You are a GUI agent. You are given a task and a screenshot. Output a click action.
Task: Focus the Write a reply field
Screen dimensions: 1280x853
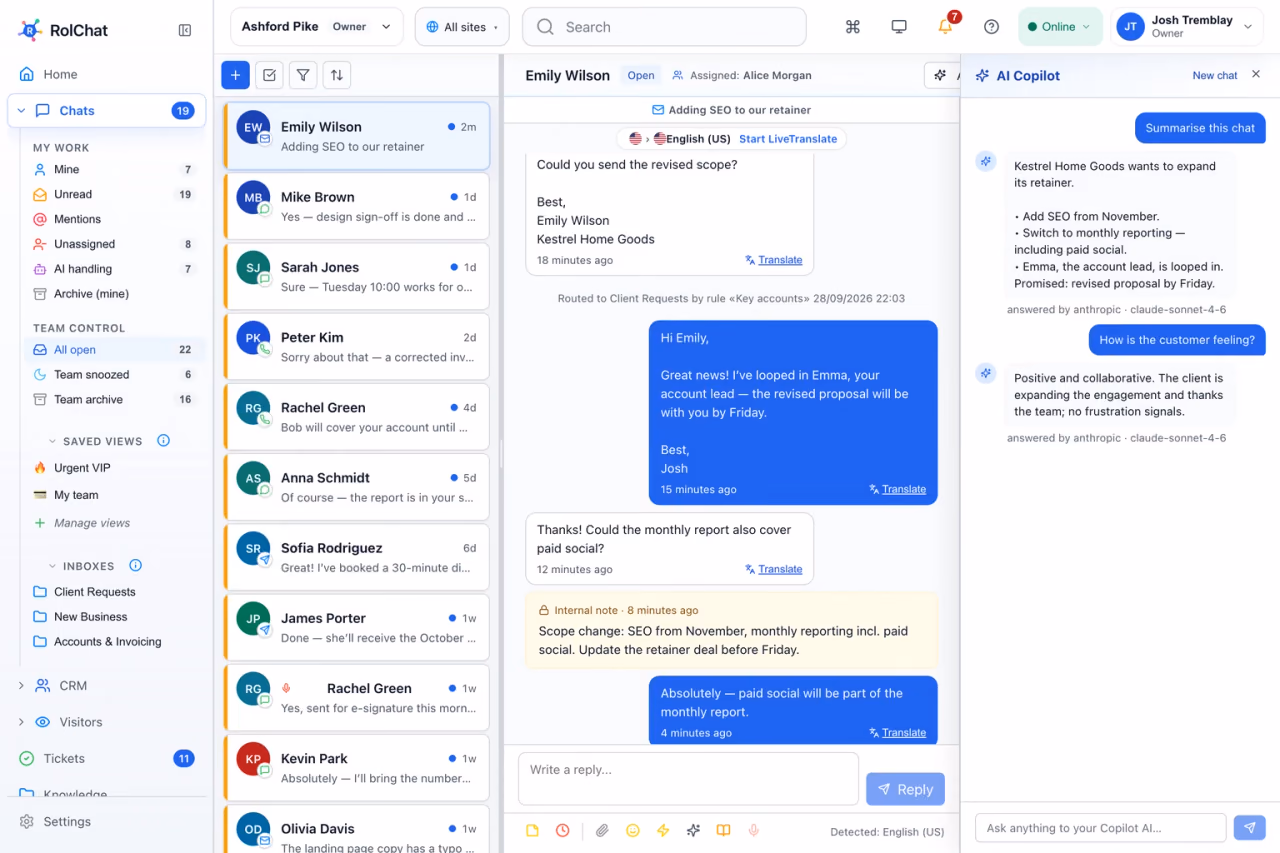[688, 779]
